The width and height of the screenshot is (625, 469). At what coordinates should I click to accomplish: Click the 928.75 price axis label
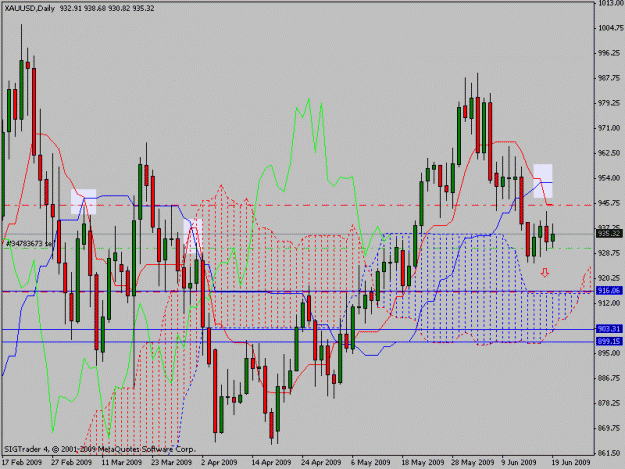pyautogui.click(x=610, y=253)
